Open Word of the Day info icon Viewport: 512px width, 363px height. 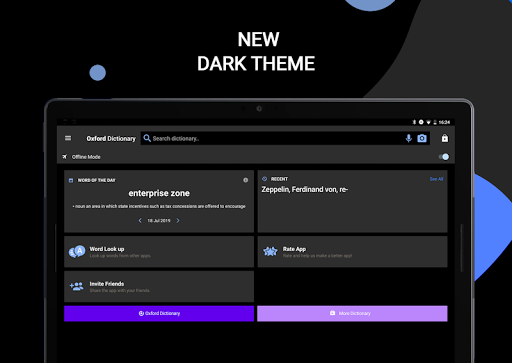click(x=246, y=180)
